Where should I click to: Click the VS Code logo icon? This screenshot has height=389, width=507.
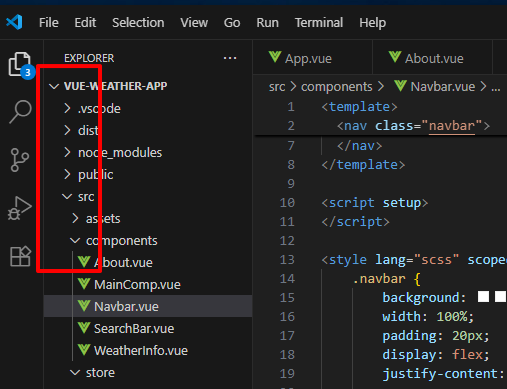[14, 22]
